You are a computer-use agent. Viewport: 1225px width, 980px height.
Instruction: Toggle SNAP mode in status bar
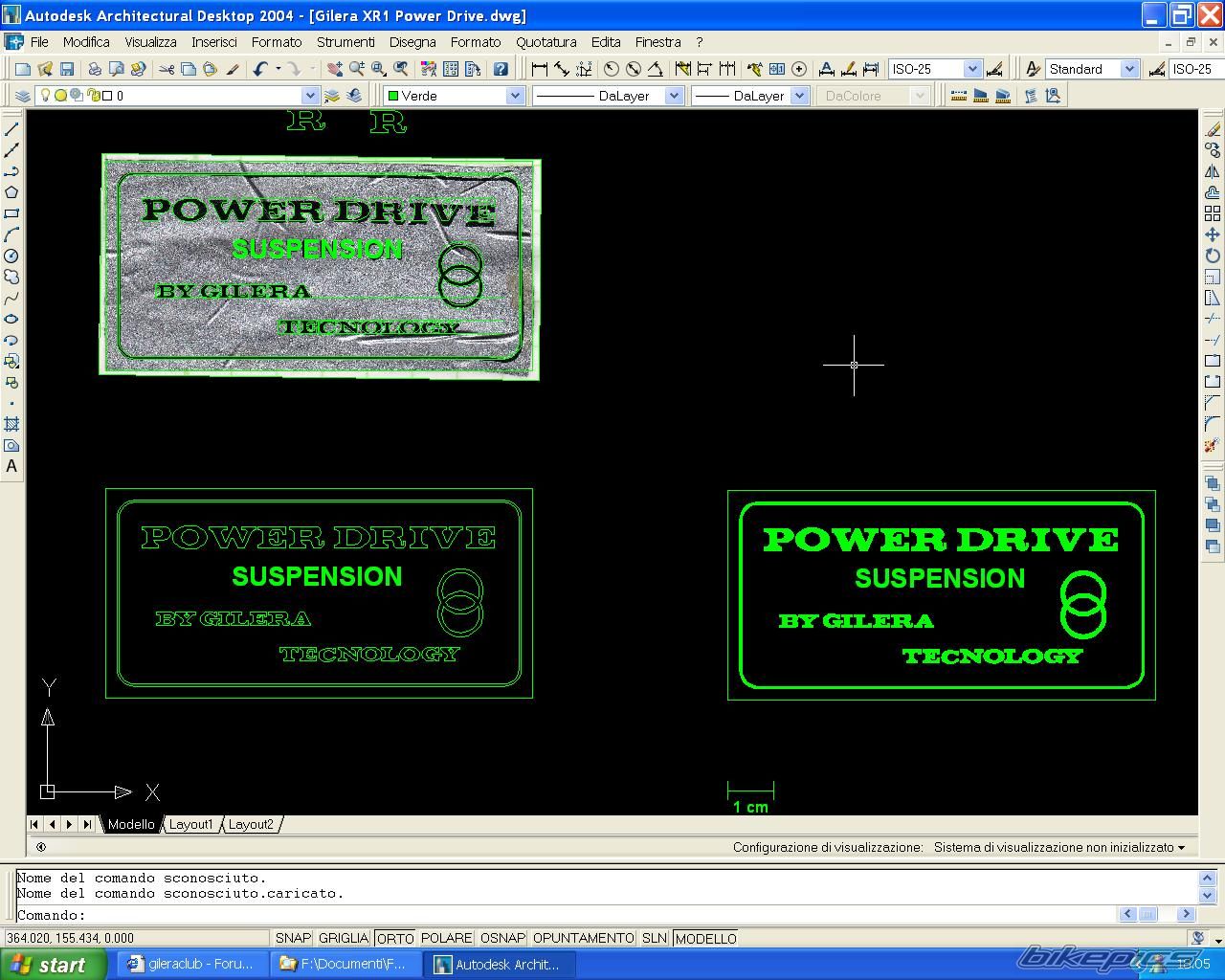coord(293,939)
